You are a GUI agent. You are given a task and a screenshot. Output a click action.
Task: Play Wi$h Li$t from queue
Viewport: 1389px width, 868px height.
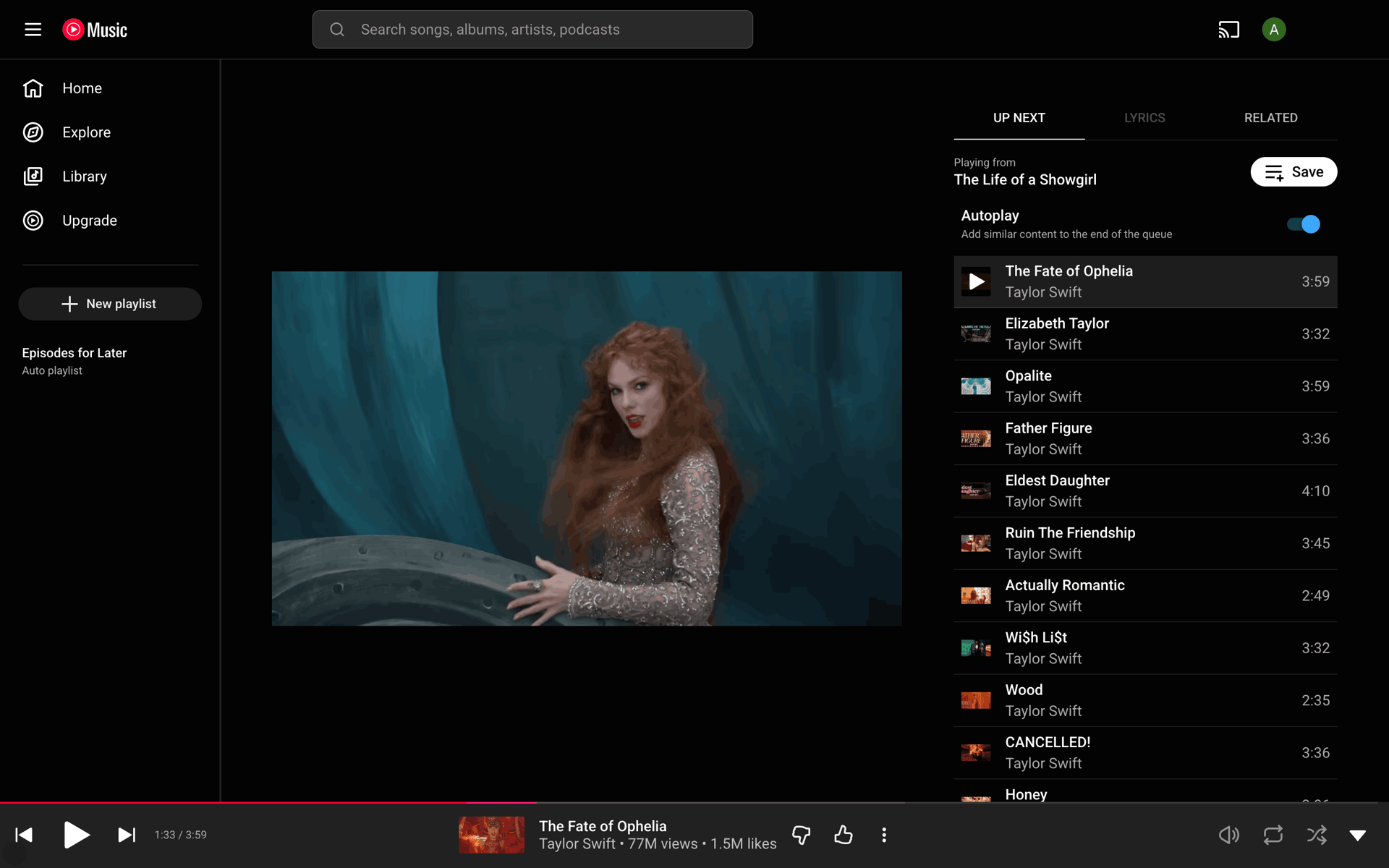[x=1145, y=648]
